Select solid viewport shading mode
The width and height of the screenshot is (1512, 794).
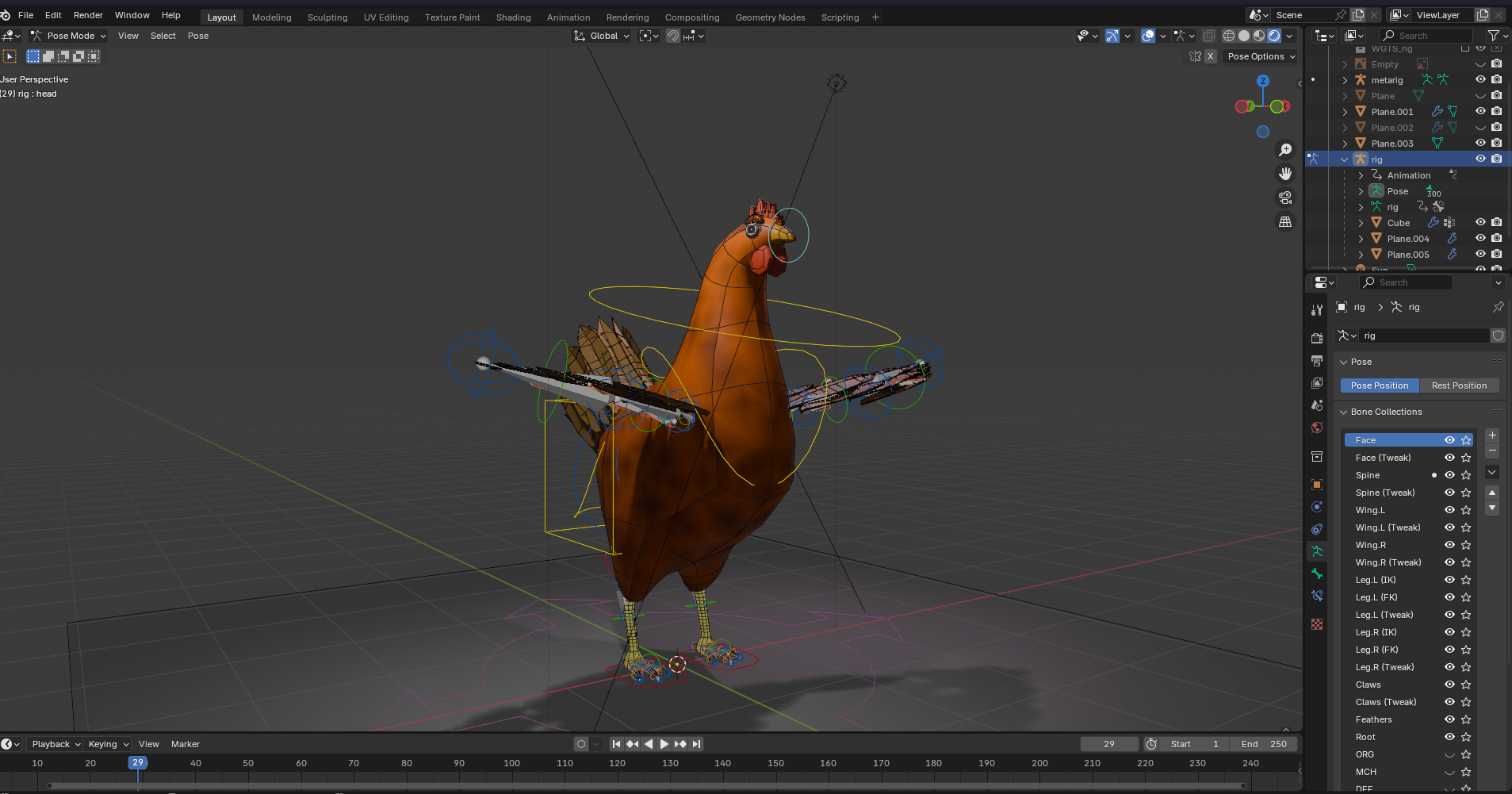(x=1244, y=36)
